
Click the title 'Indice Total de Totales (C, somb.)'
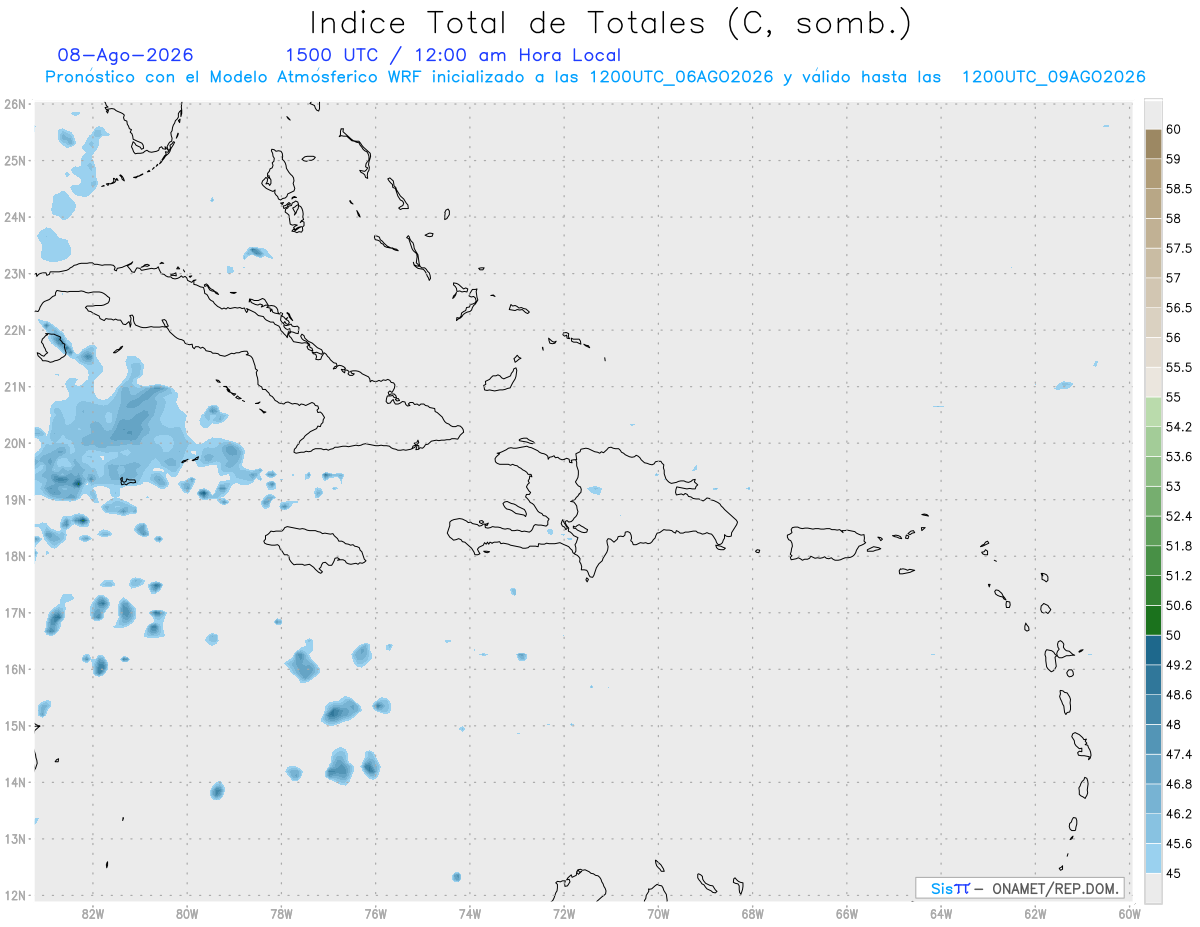coord(610,23)
